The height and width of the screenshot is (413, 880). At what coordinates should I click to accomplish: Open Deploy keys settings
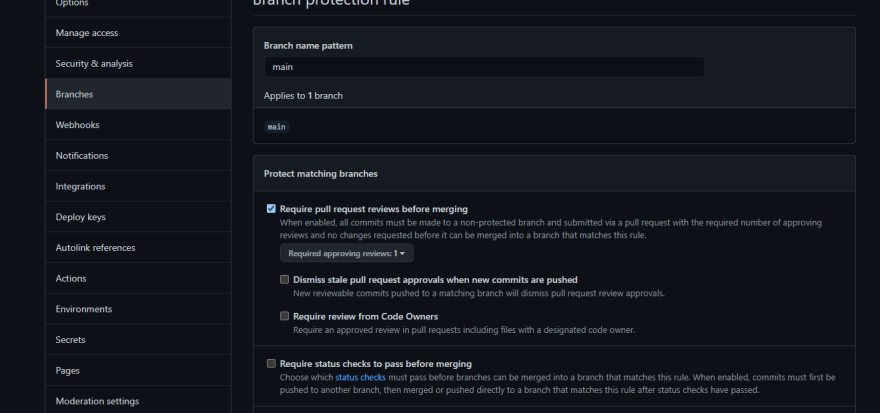[x=138, y=217]
